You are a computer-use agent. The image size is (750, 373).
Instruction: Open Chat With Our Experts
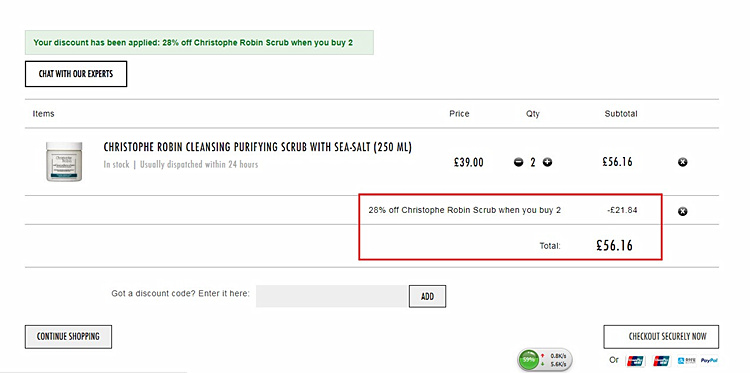pos(76,74)
